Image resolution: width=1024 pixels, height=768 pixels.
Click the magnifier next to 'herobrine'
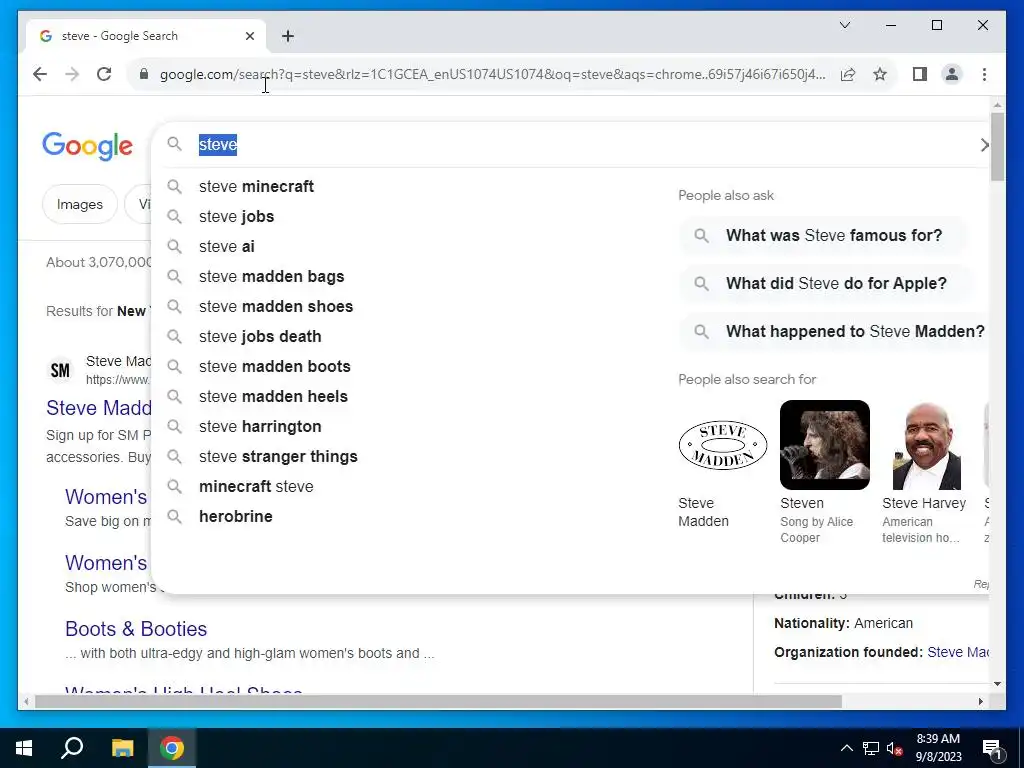point(174,516)
